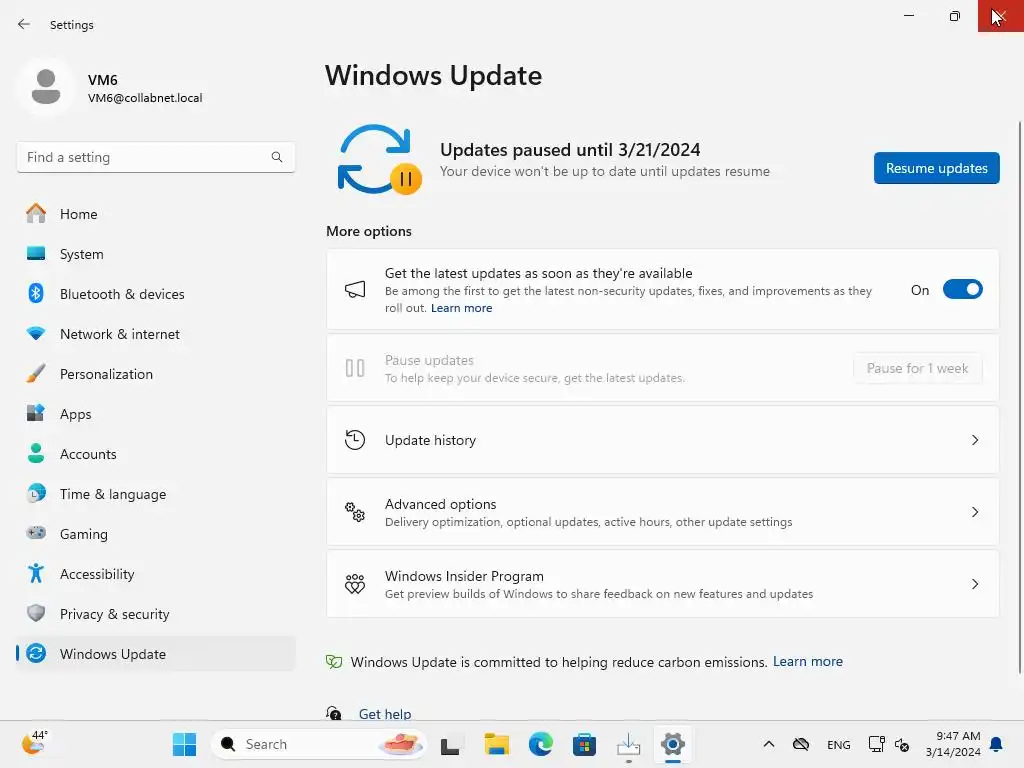Click the cloud sync tray icon

pyautogui.click(x=801, y=744)
